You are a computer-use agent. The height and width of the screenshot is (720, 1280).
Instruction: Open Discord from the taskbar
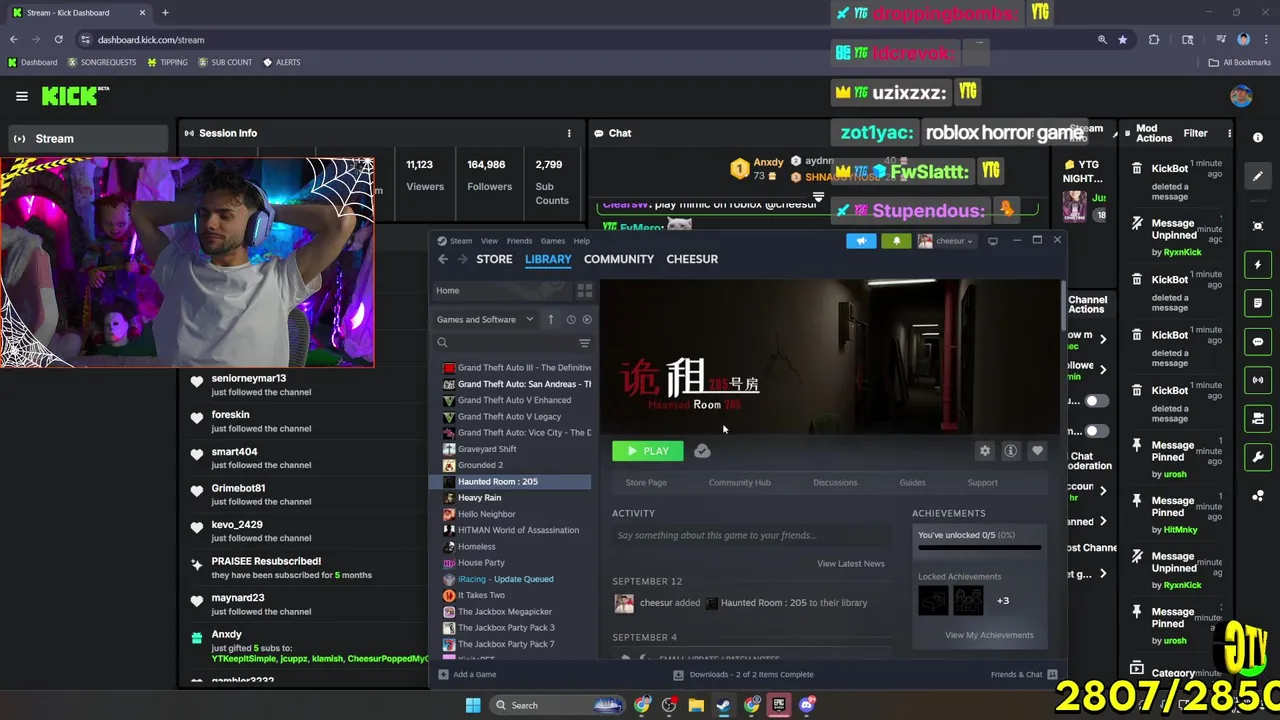click(807, 705)
